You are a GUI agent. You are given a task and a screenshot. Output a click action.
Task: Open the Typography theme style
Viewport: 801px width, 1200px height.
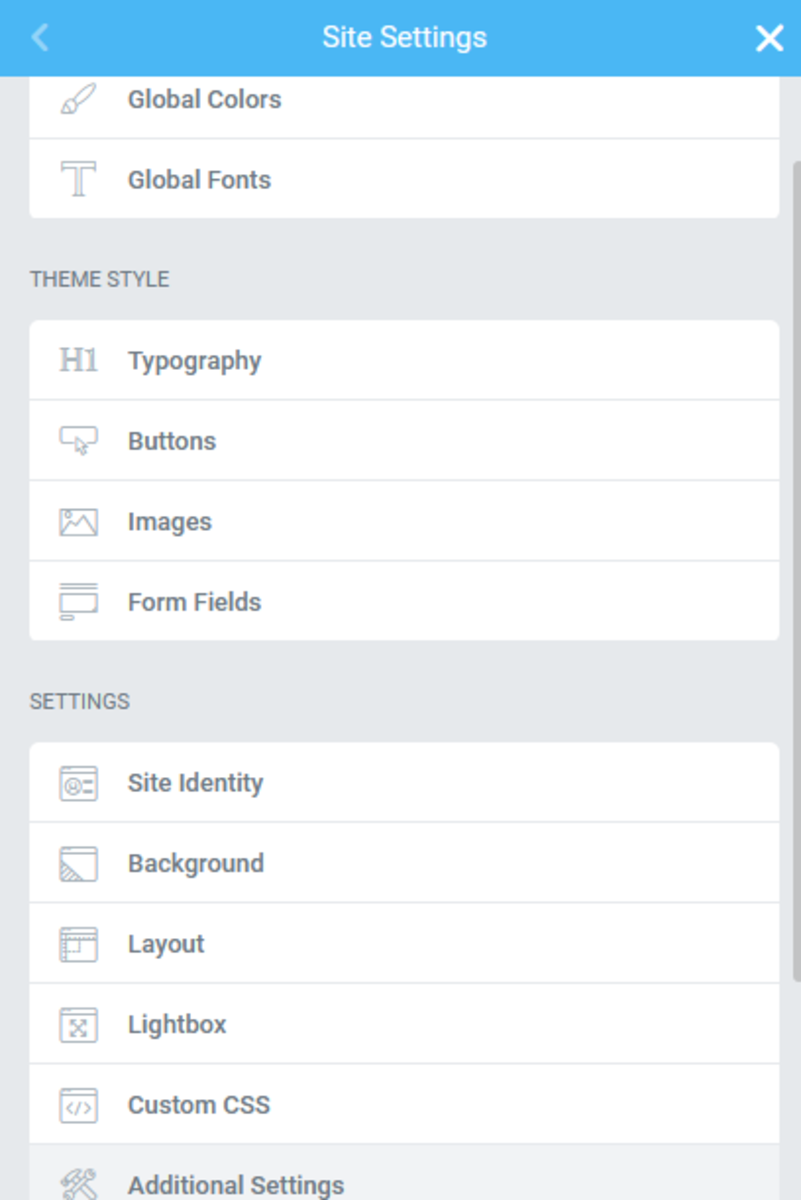[x=194, y=361]
